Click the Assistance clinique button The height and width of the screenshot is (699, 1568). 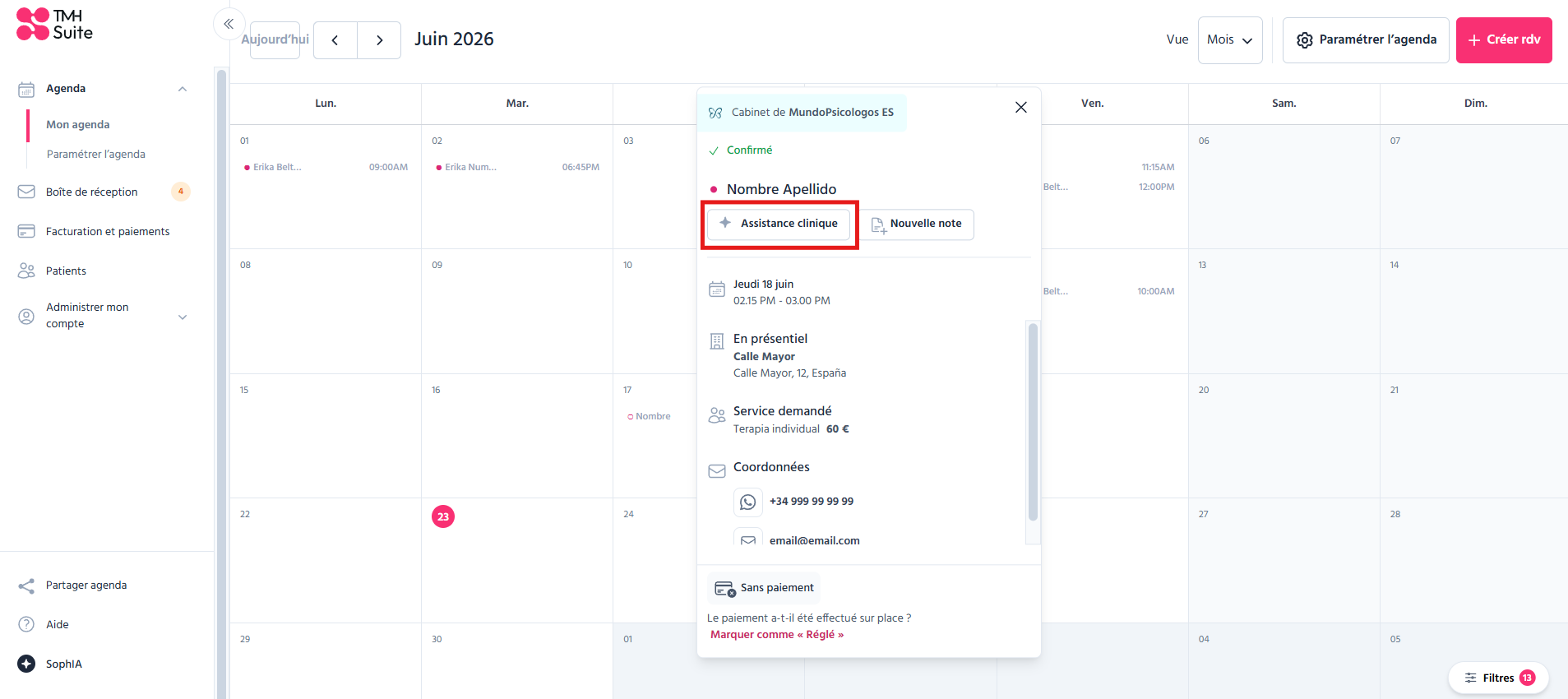click(779, 224)
